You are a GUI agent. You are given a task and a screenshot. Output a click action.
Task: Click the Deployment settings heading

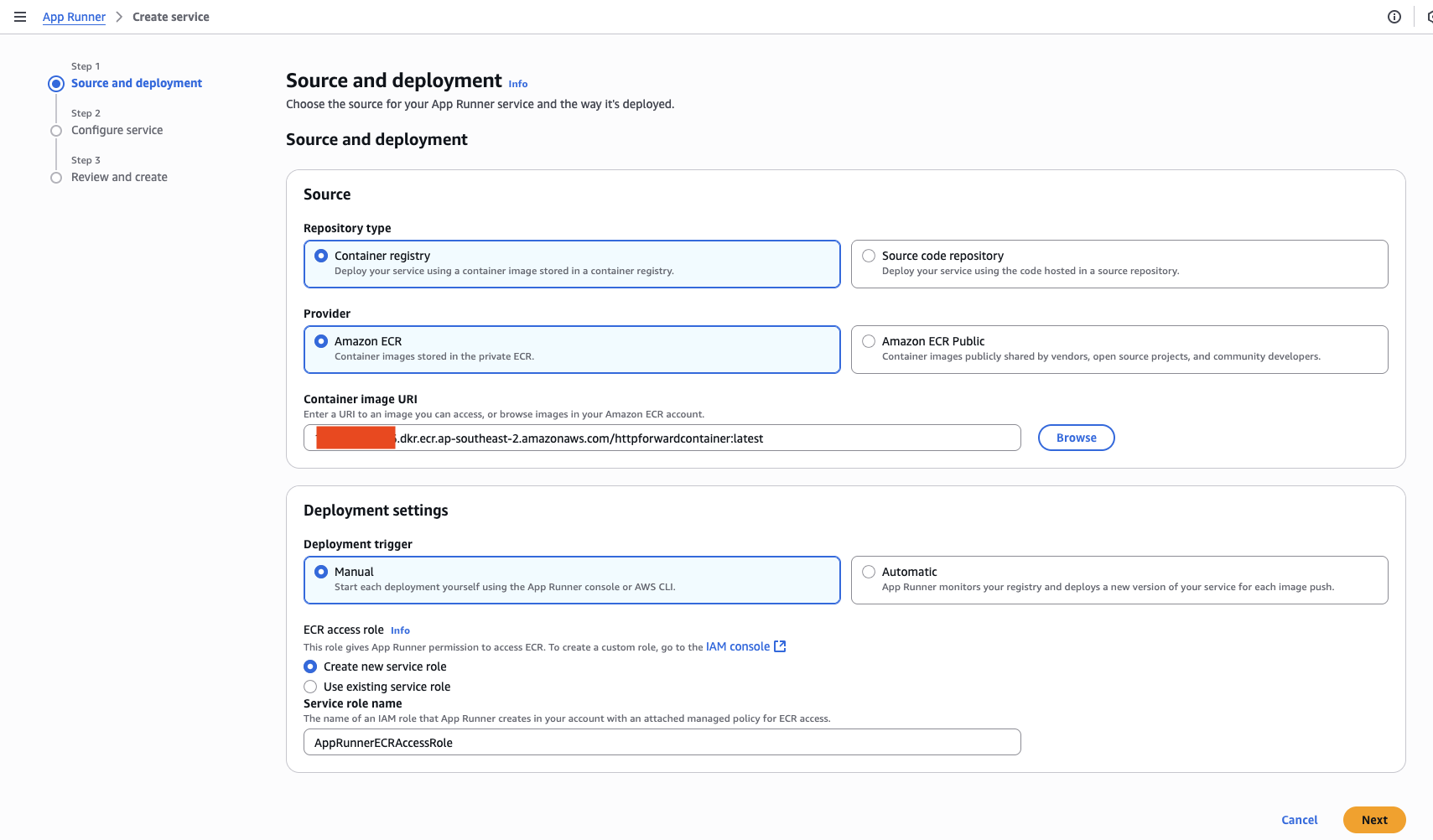pyautogui.click(x=376, y=511)
